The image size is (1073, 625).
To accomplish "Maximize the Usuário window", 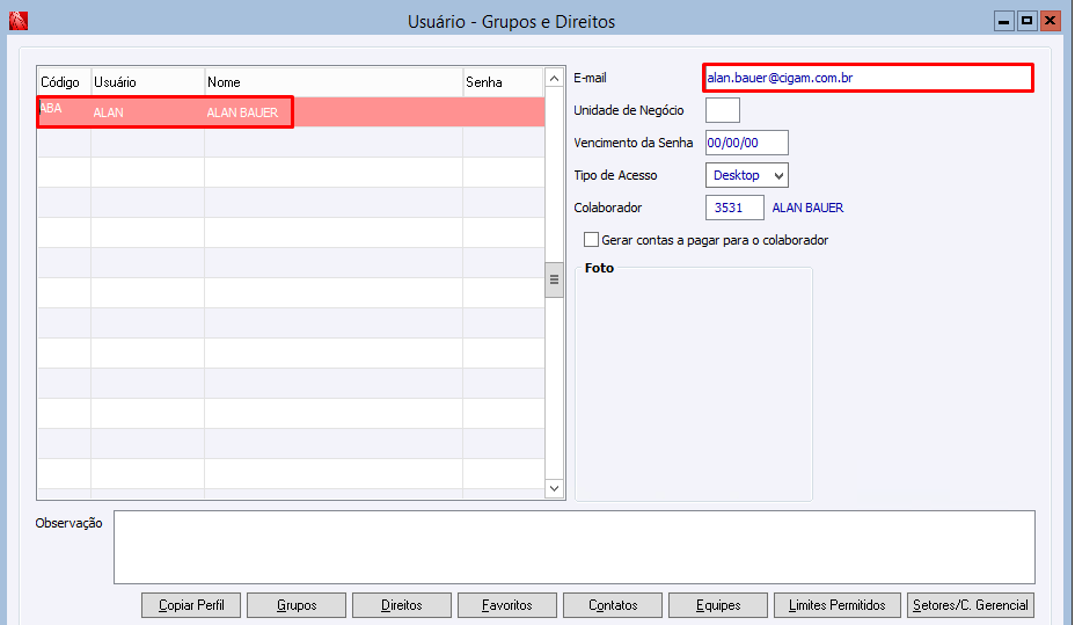I will [1026, 21].
